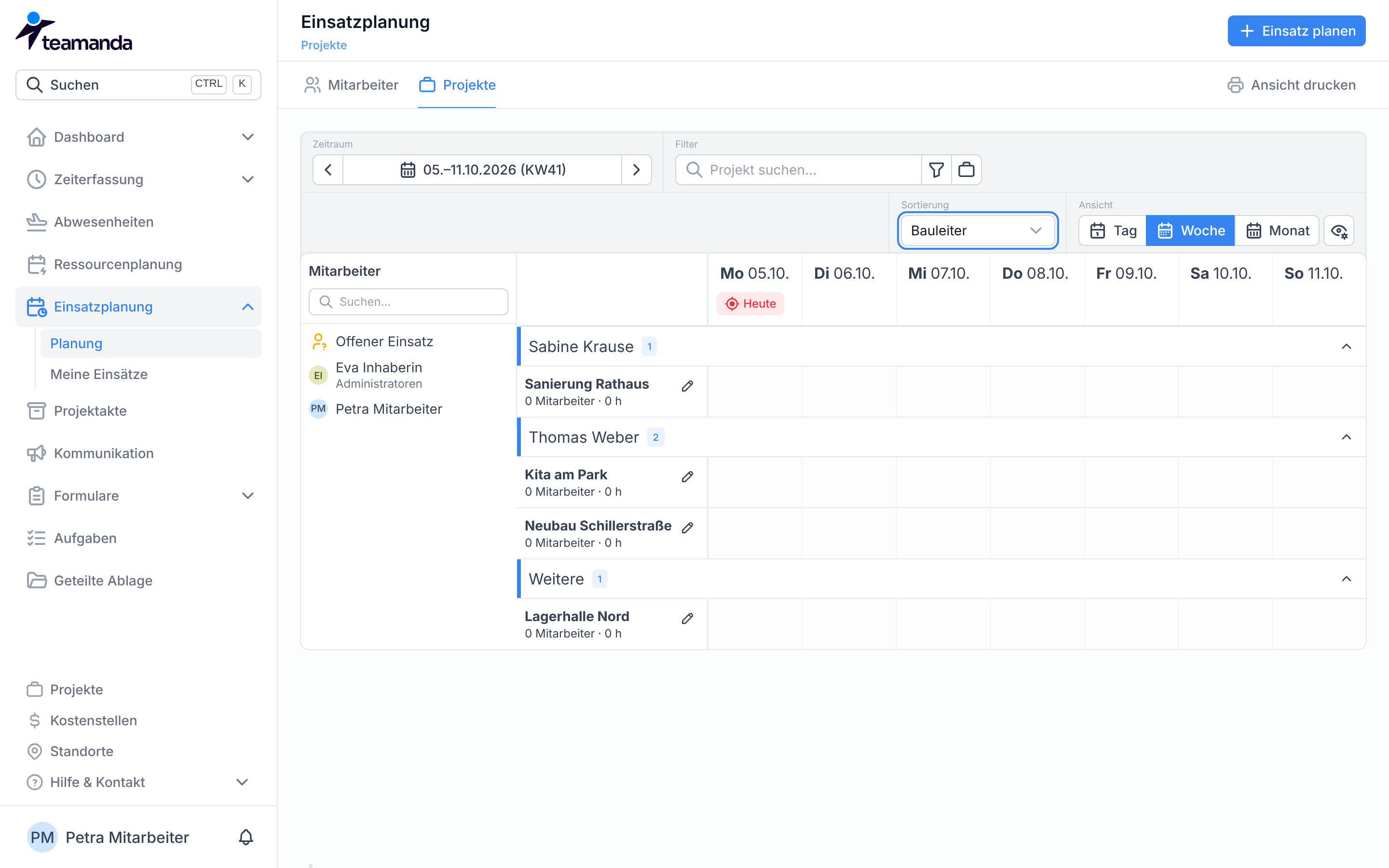The image size is (1389, 868).
Task: Open the Sortierung Bauleiter dropdown
Action: tap(978, 231)
